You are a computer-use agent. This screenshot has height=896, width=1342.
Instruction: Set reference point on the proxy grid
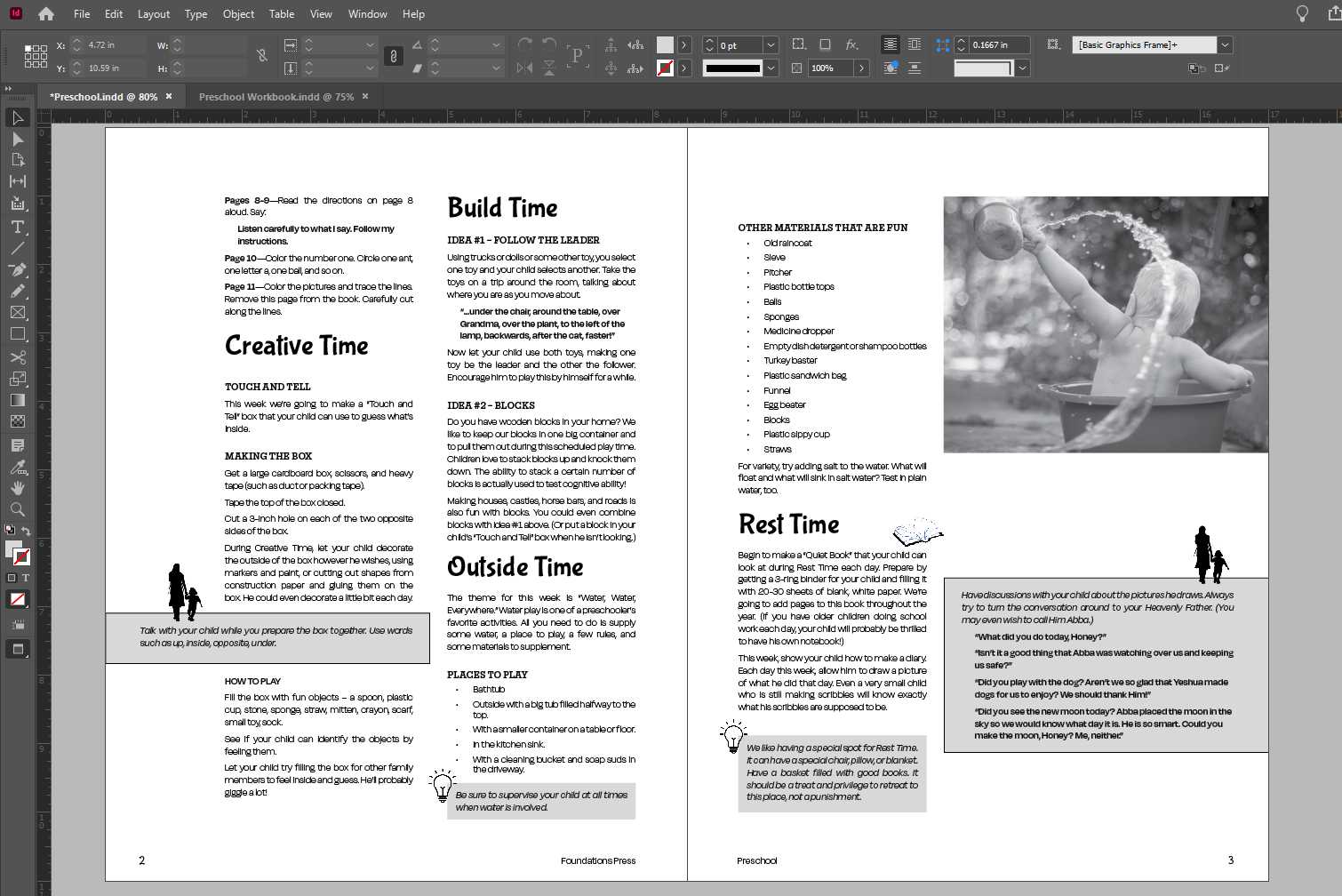pyautogui.click(x=36, y=56)
